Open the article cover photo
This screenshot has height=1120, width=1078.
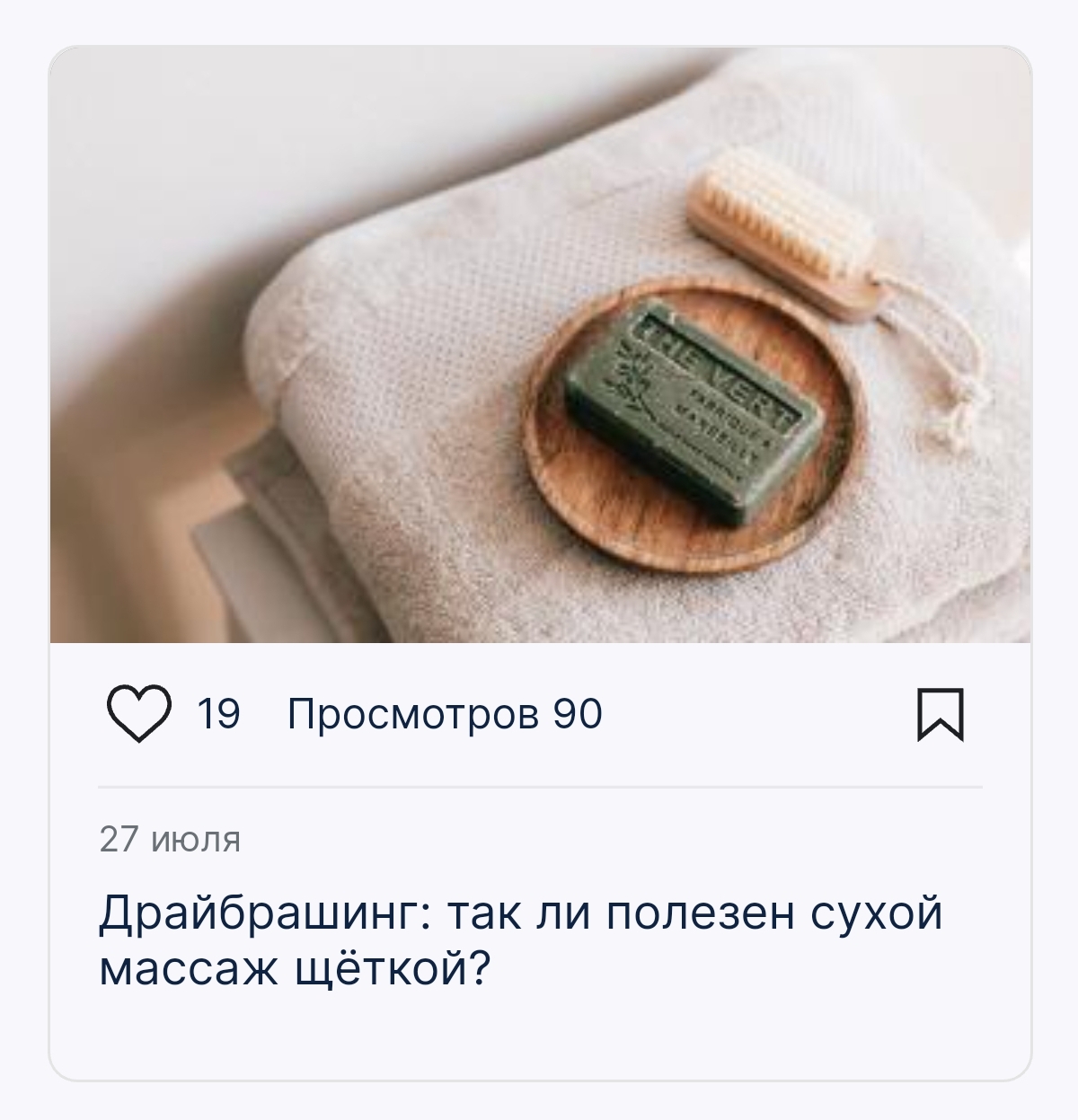(540, 345)
